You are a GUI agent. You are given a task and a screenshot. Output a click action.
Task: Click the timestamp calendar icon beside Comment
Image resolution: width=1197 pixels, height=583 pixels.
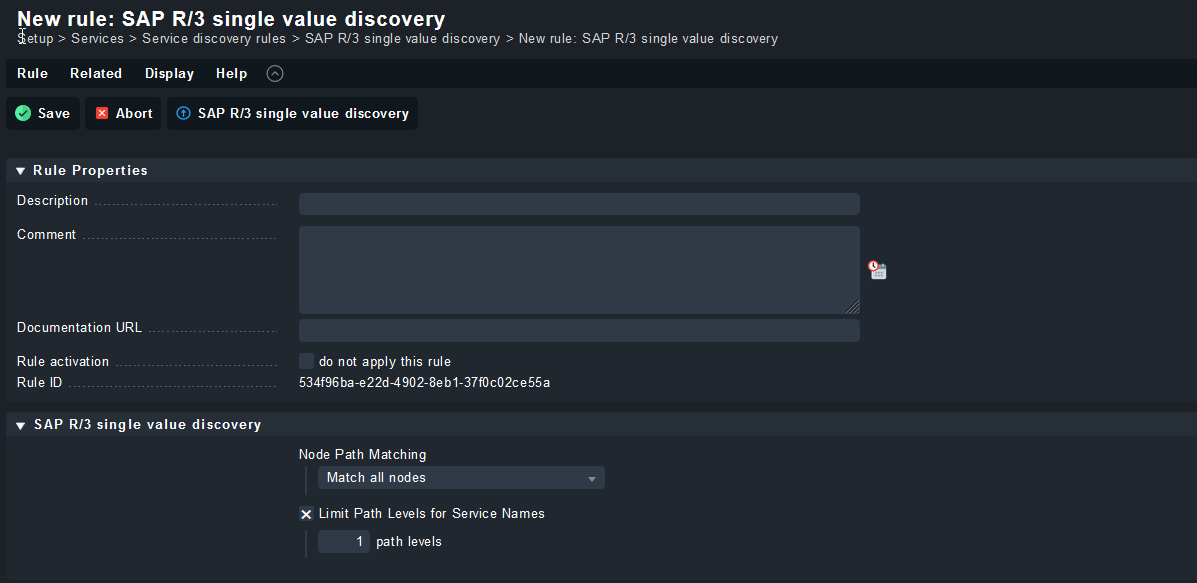tap(877, 270)
